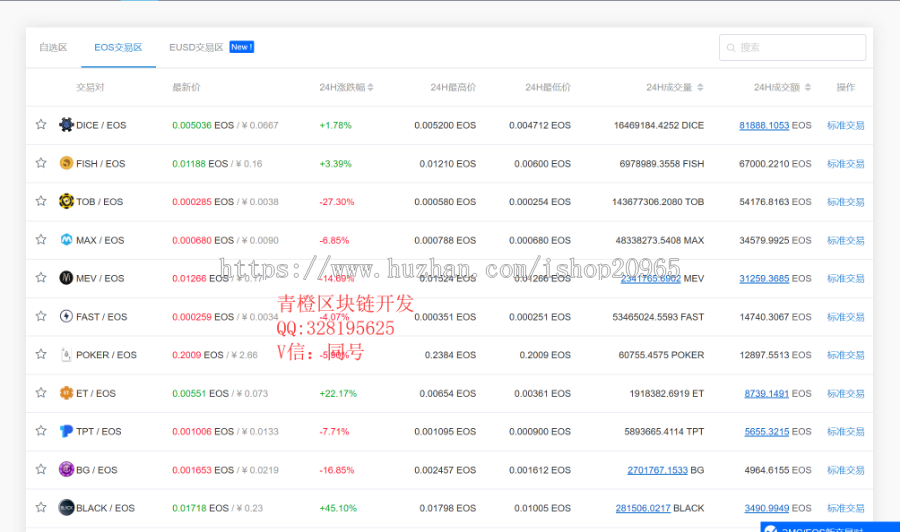This screenshot has height=532, width=900.
Task: Switch to the 自选区 tab
Action: 53,48
